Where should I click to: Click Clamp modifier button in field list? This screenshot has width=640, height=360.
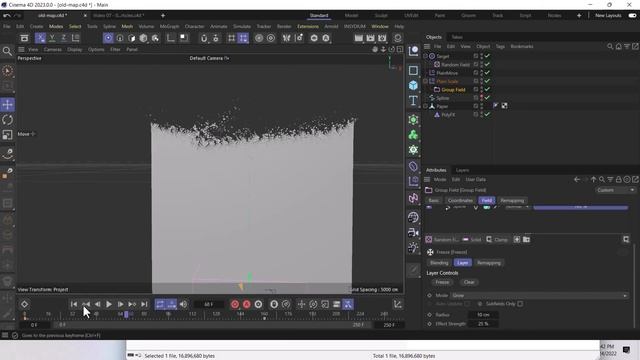coord(497,240)
